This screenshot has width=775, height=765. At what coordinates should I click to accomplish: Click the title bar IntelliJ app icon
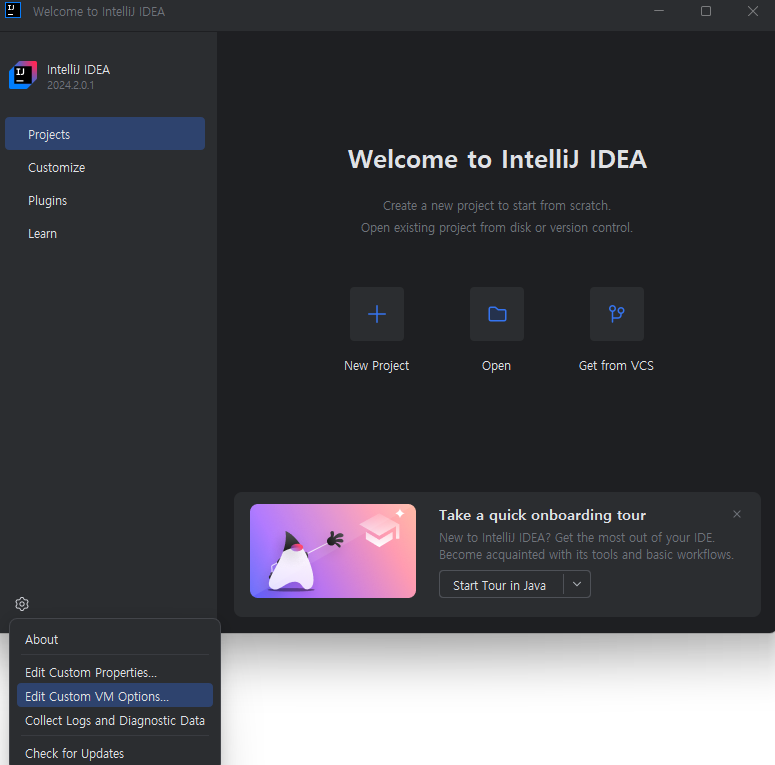[12, 10]
